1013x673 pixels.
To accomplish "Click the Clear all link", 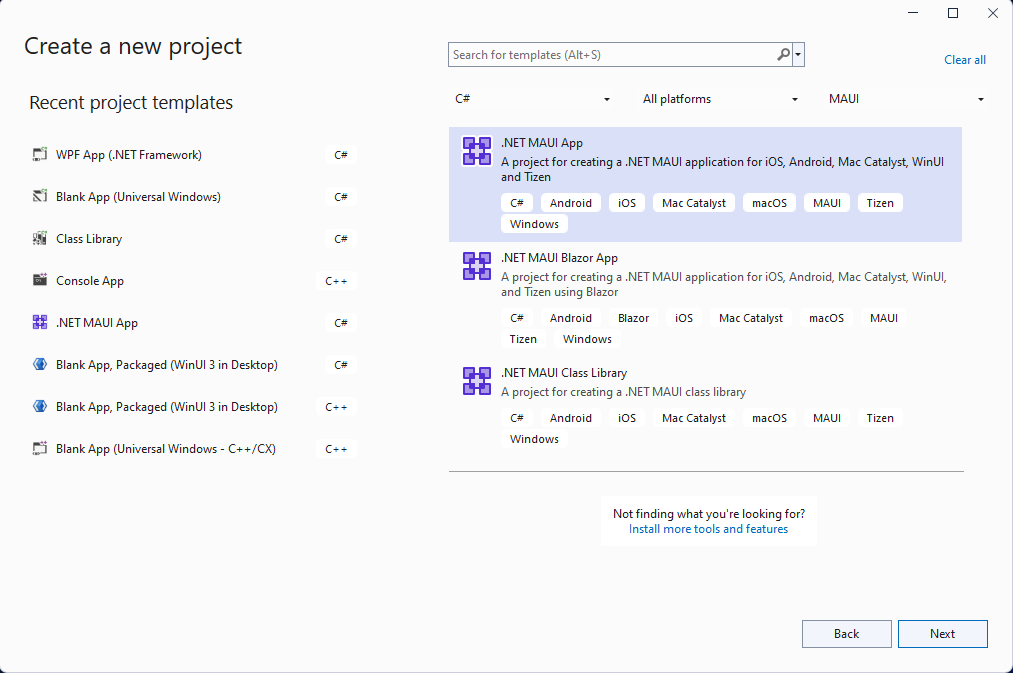I will coord(963,59).
